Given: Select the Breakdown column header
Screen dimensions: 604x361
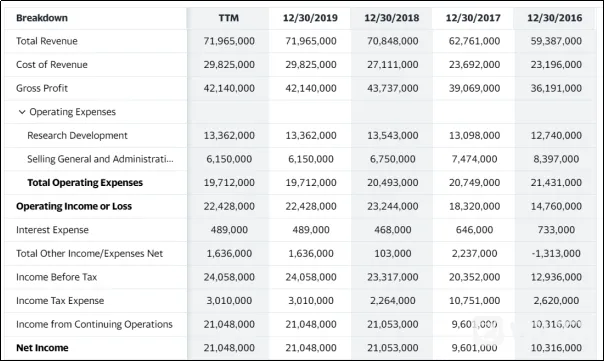Looking at the screenshot, I should click(42, 18).
